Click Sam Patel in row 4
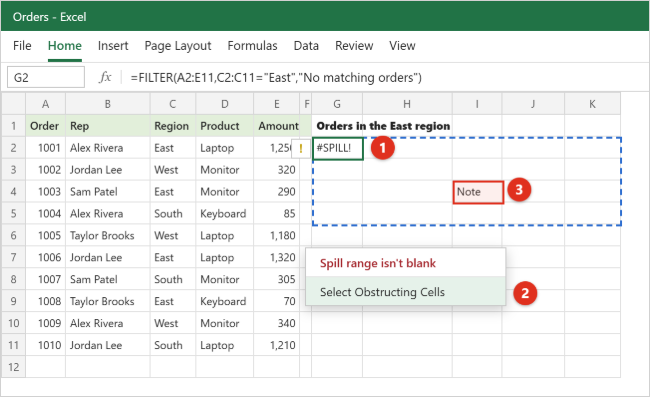The width and height of the screenshot is (650, 397). (x=108, y=192)
